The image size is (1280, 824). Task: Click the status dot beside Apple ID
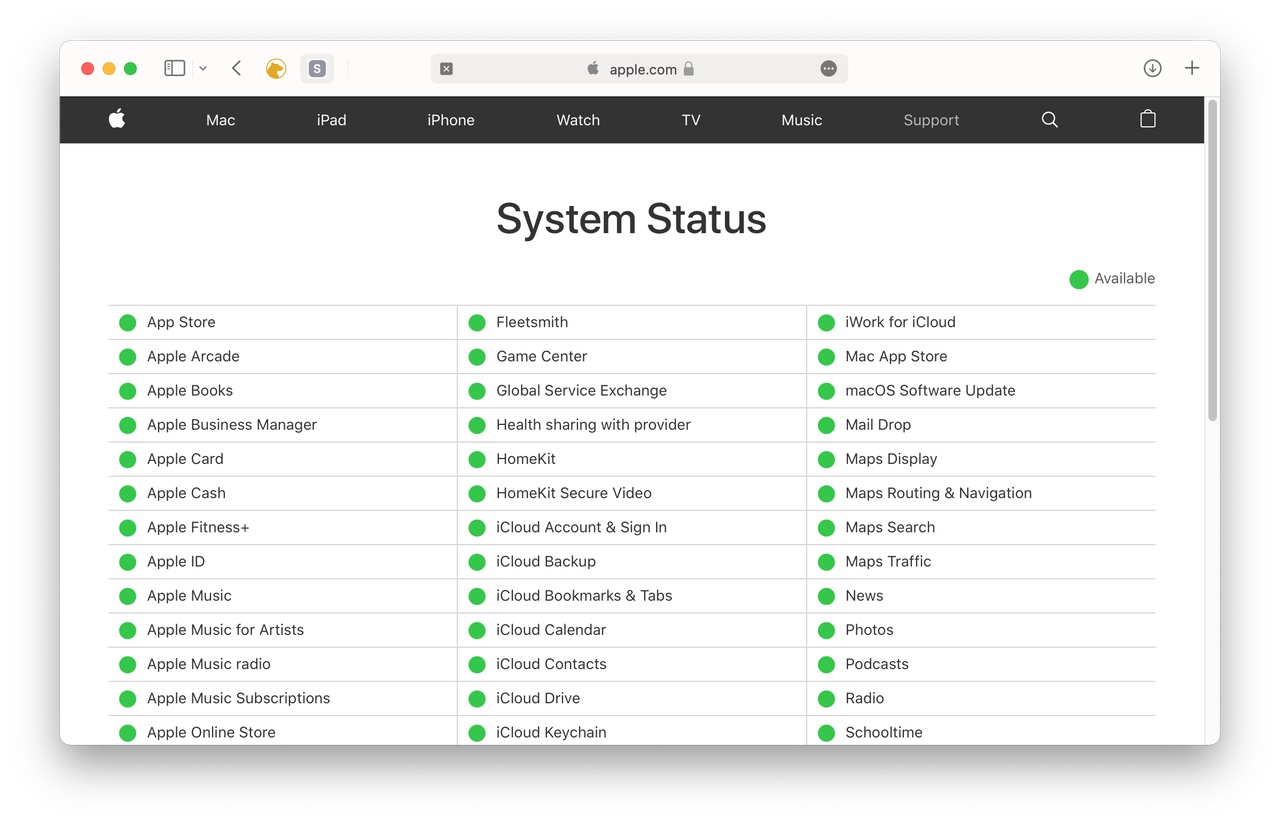click(128, 562)
